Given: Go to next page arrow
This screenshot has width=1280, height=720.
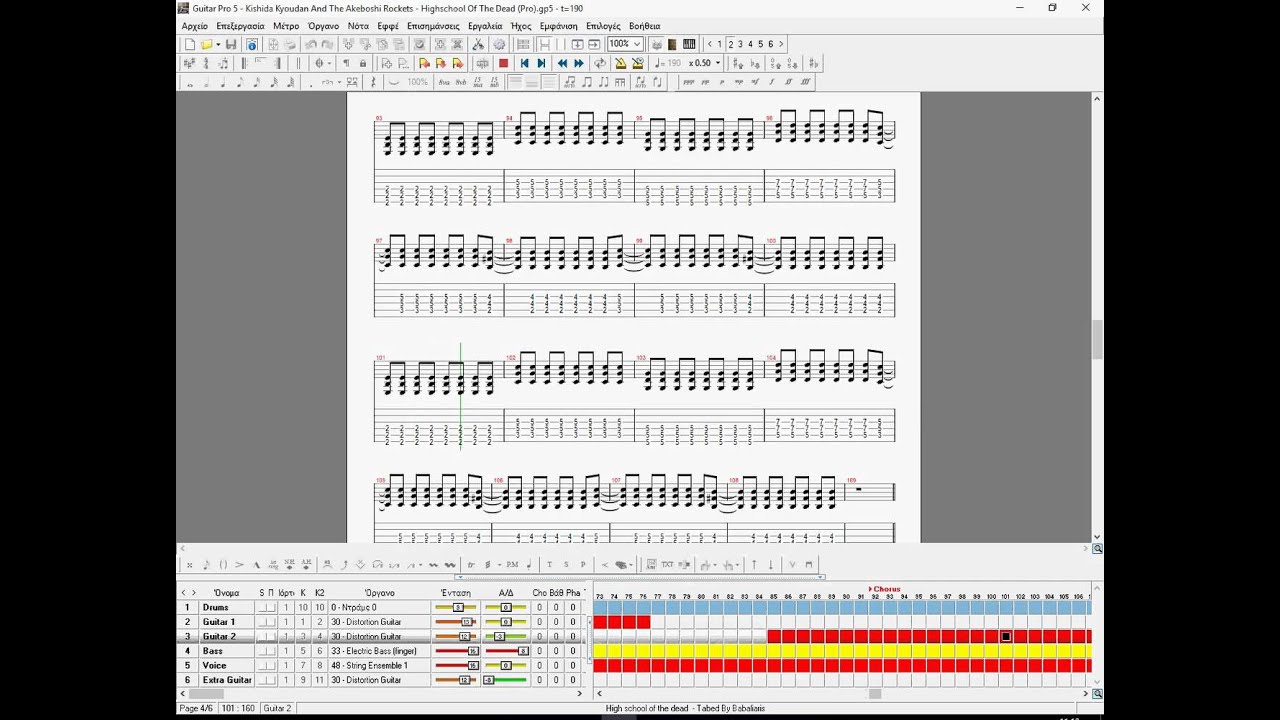Looking at the screenshot, I should click(x=781, y=44).
